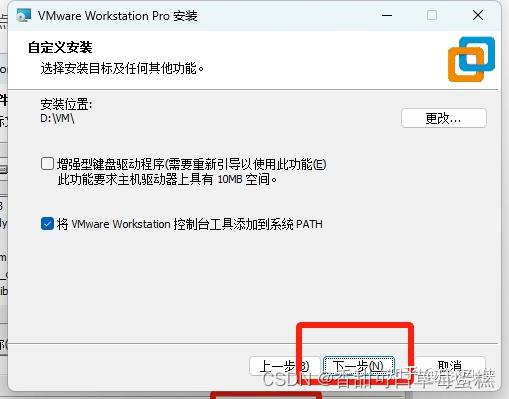The height and width of the screenshot is (399, 509).
Task: Click the 10MB 空间 requirement note
Action: [167, 180]
